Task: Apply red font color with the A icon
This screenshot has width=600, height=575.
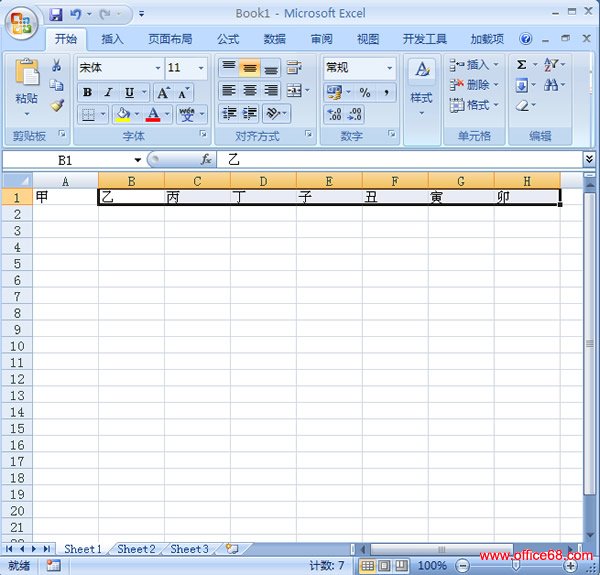Action: (153, 114)
